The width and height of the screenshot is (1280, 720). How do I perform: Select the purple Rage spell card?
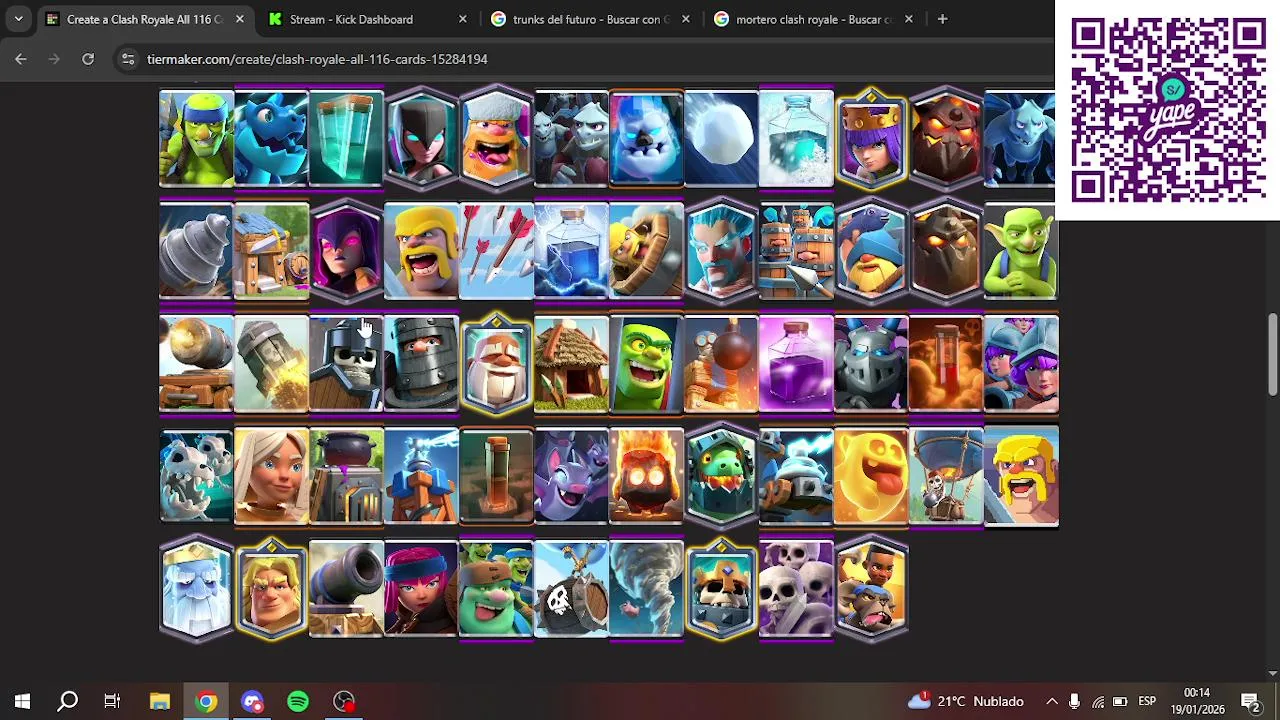click(x=796, y=364)
